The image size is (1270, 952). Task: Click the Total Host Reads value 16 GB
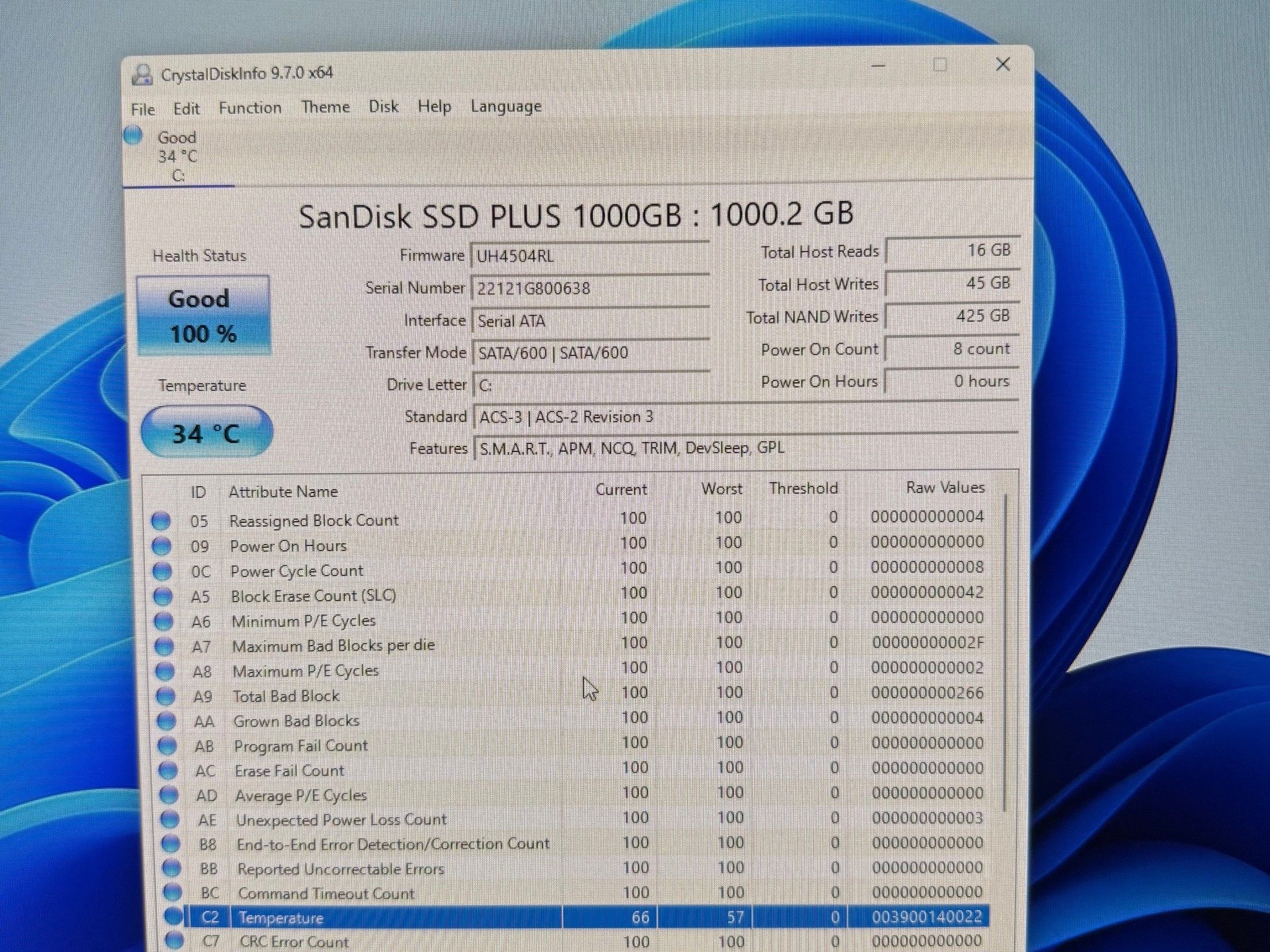coord(952,250)
